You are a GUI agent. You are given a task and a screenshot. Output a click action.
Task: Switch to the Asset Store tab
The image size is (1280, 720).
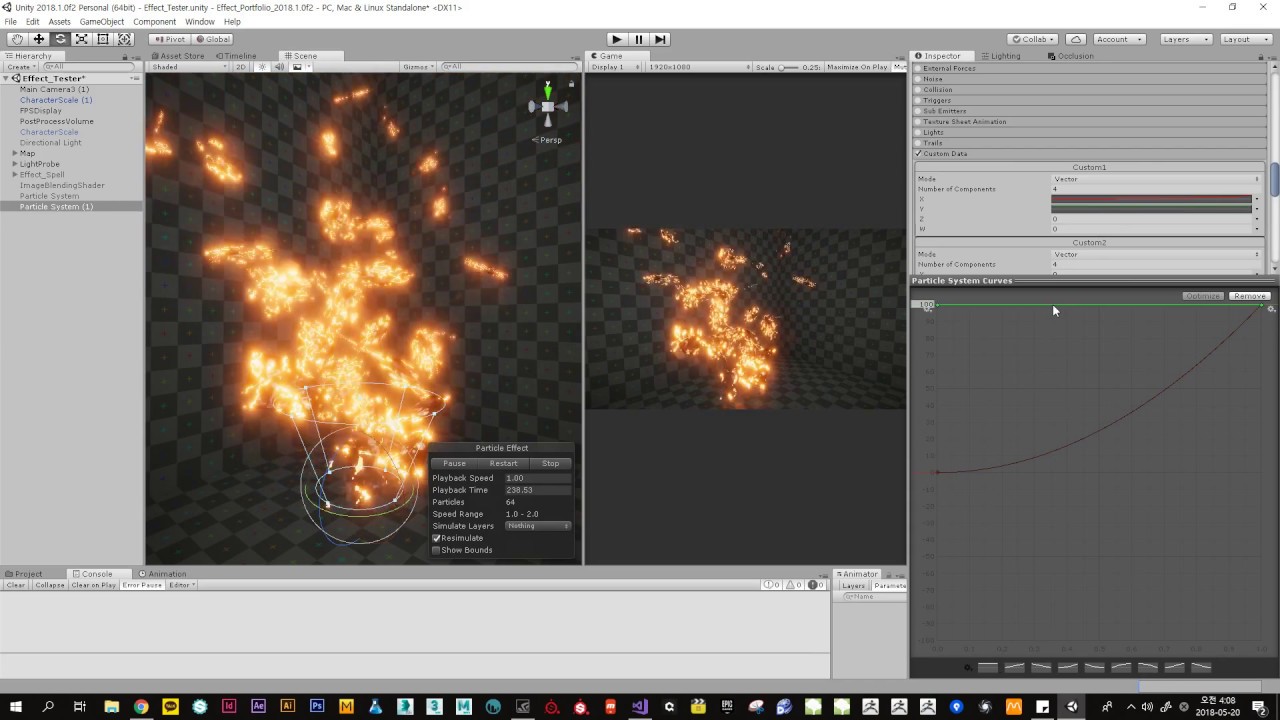(178, 56)
